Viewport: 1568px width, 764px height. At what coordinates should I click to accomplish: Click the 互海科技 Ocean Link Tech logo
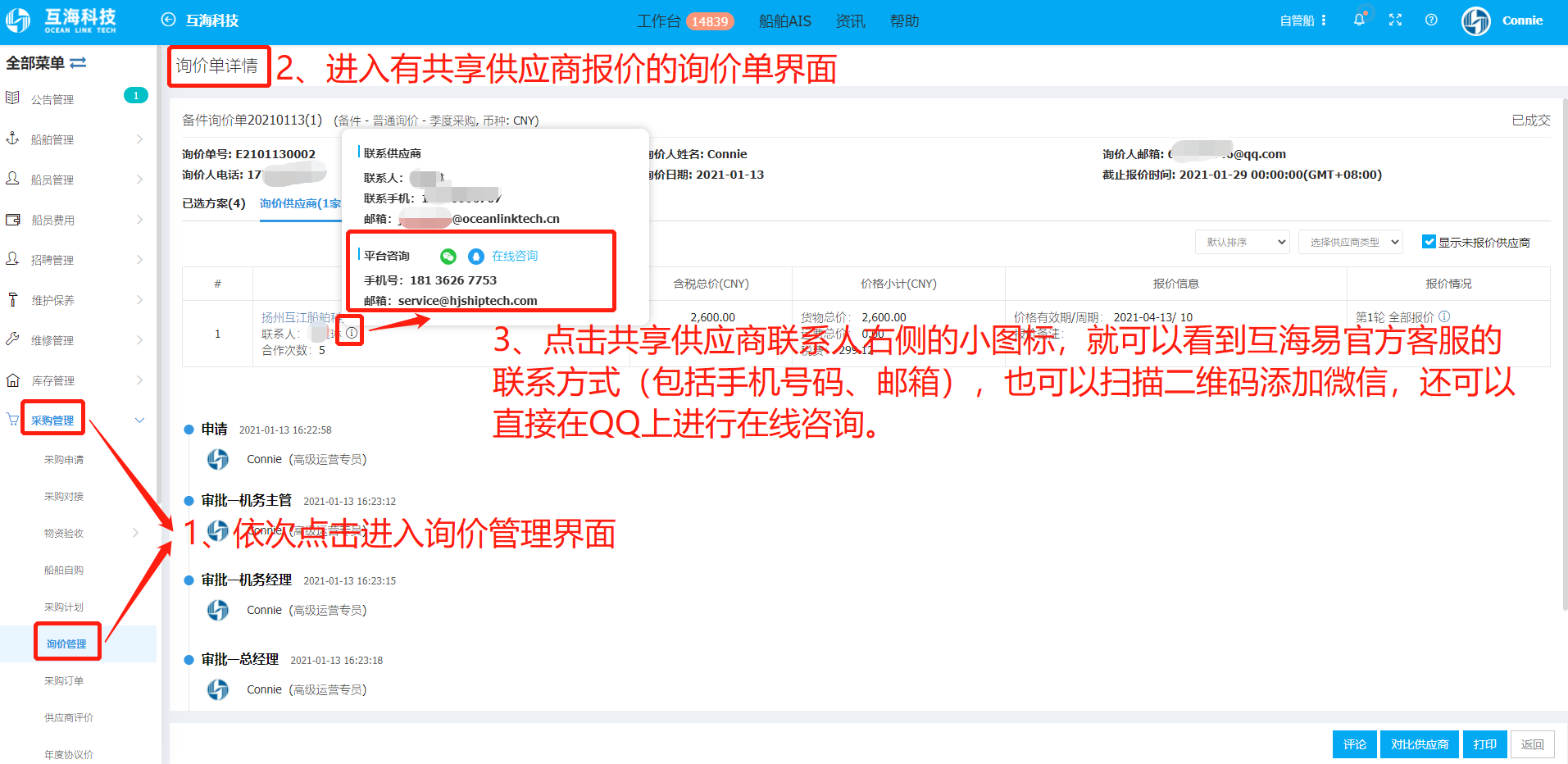click(61, 20)
